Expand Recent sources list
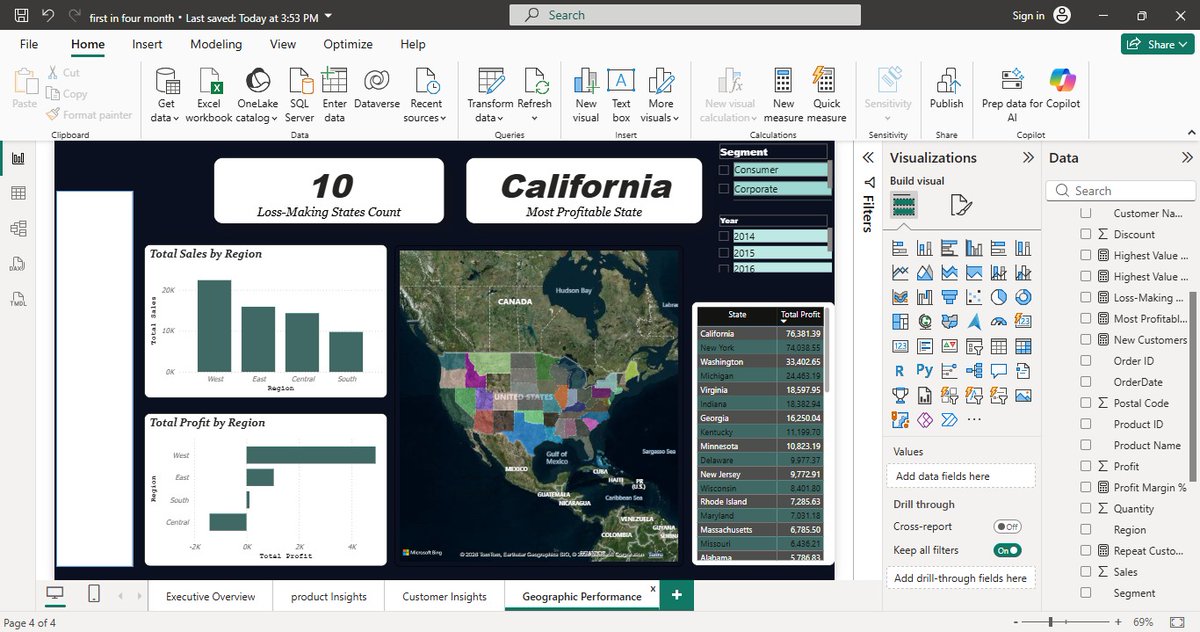Image resolution: width=1200 pixels, height=632 pixels. click(x=426, y=95)
